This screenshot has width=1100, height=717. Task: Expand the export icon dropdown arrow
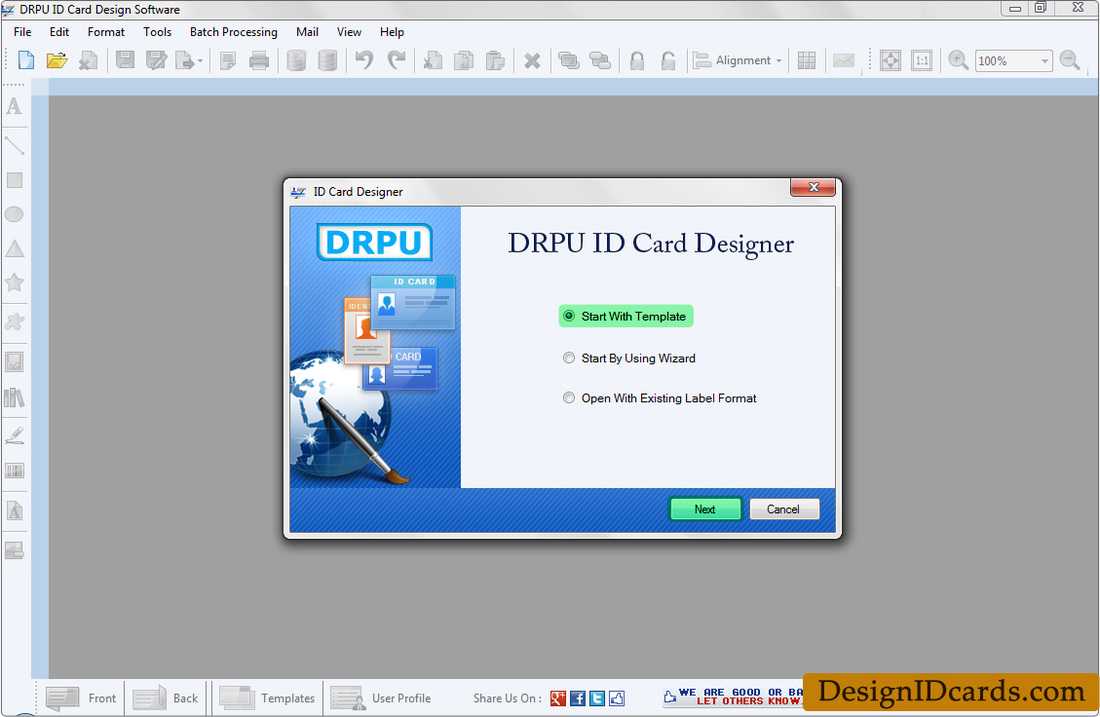pyautogui.click(x=200, y=62)
